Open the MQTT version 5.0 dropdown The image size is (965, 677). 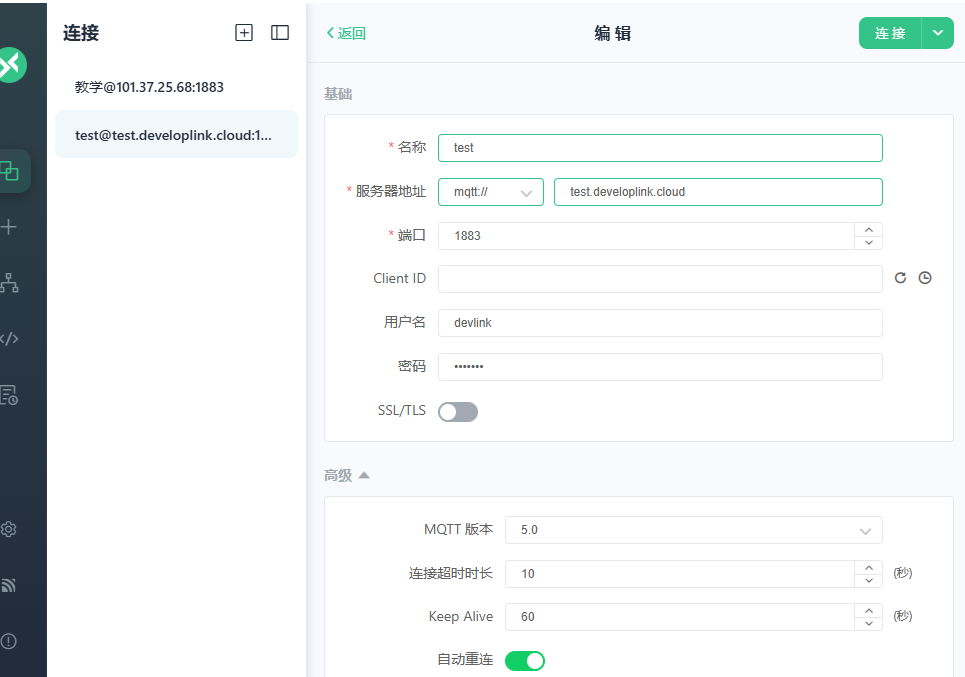click(x=694, y=531)
